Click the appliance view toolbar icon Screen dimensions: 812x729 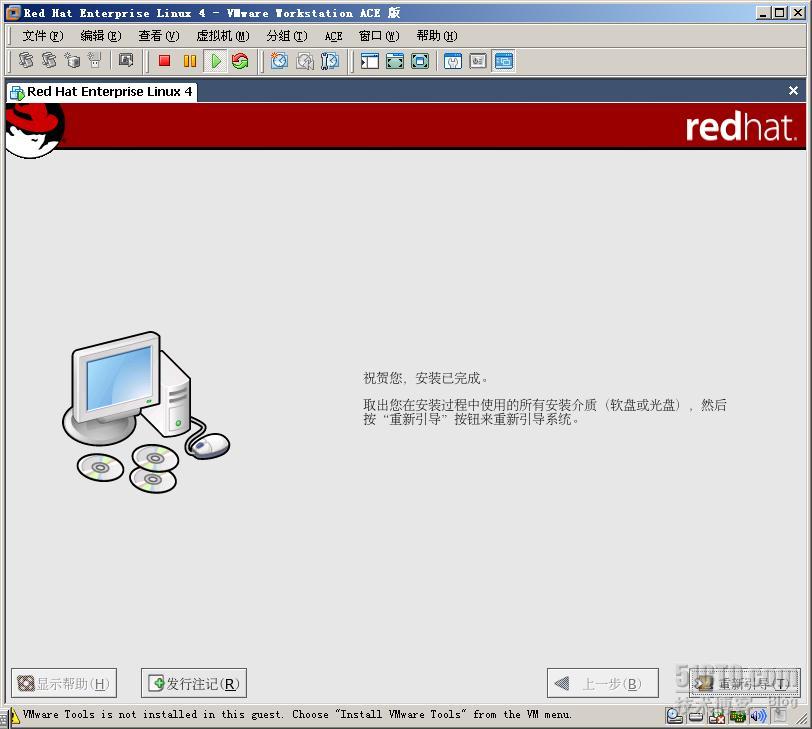click(x=477, y=61)
